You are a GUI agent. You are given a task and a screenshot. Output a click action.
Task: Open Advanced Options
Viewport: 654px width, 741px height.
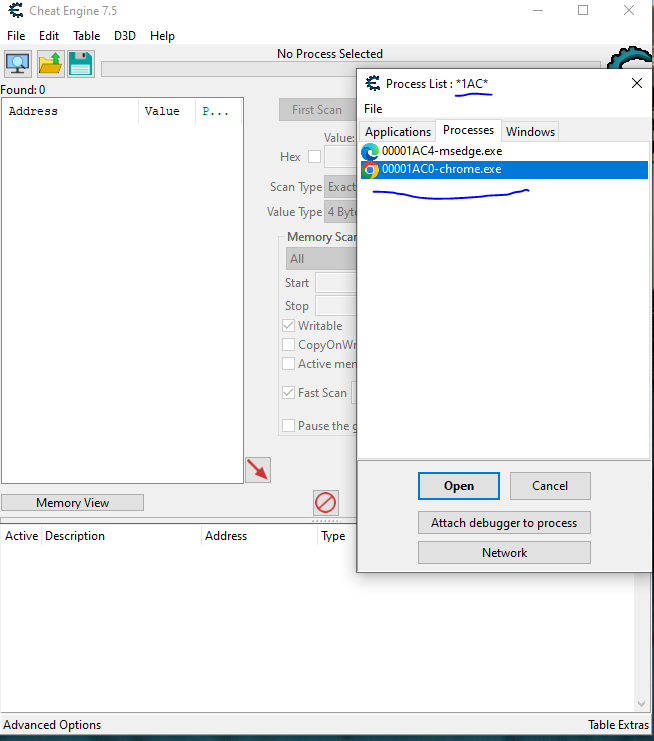(52, 725)
